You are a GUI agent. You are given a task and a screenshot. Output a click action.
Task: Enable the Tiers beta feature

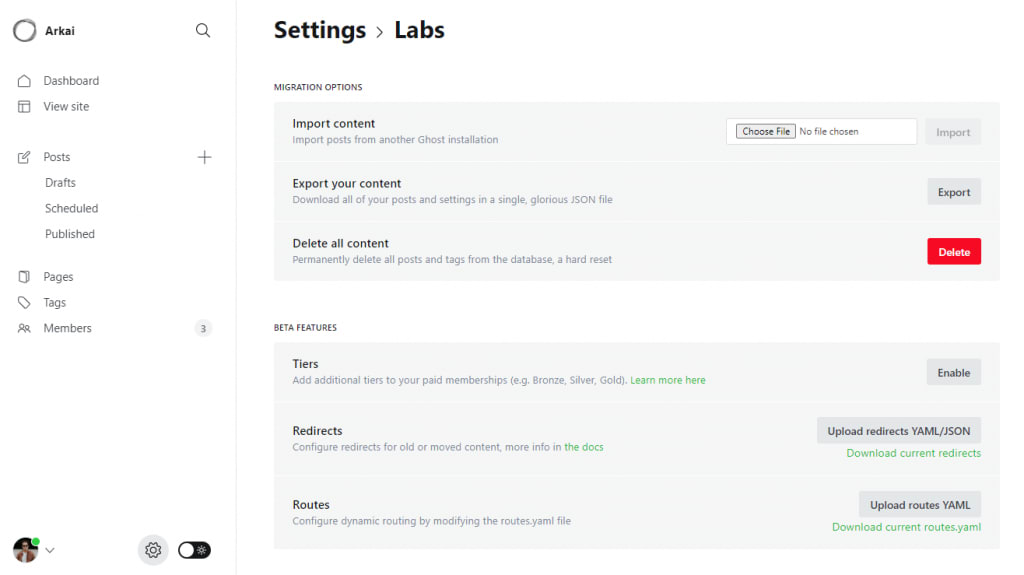[x=953, y=372]
